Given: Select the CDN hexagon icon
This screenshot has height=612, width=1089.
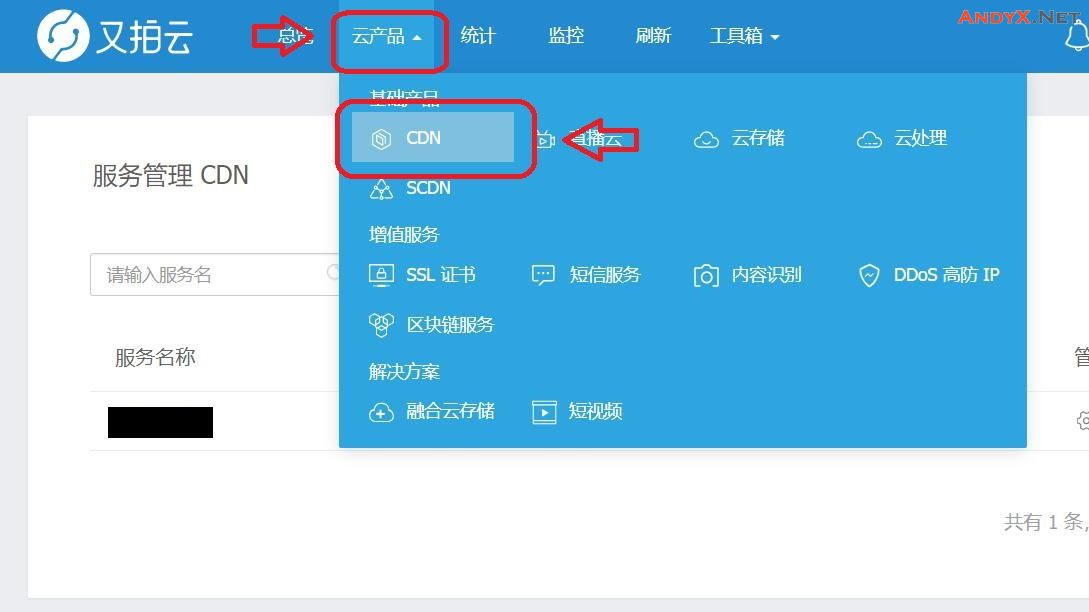Looking at the screenshot, I should [x=381, y=139].
